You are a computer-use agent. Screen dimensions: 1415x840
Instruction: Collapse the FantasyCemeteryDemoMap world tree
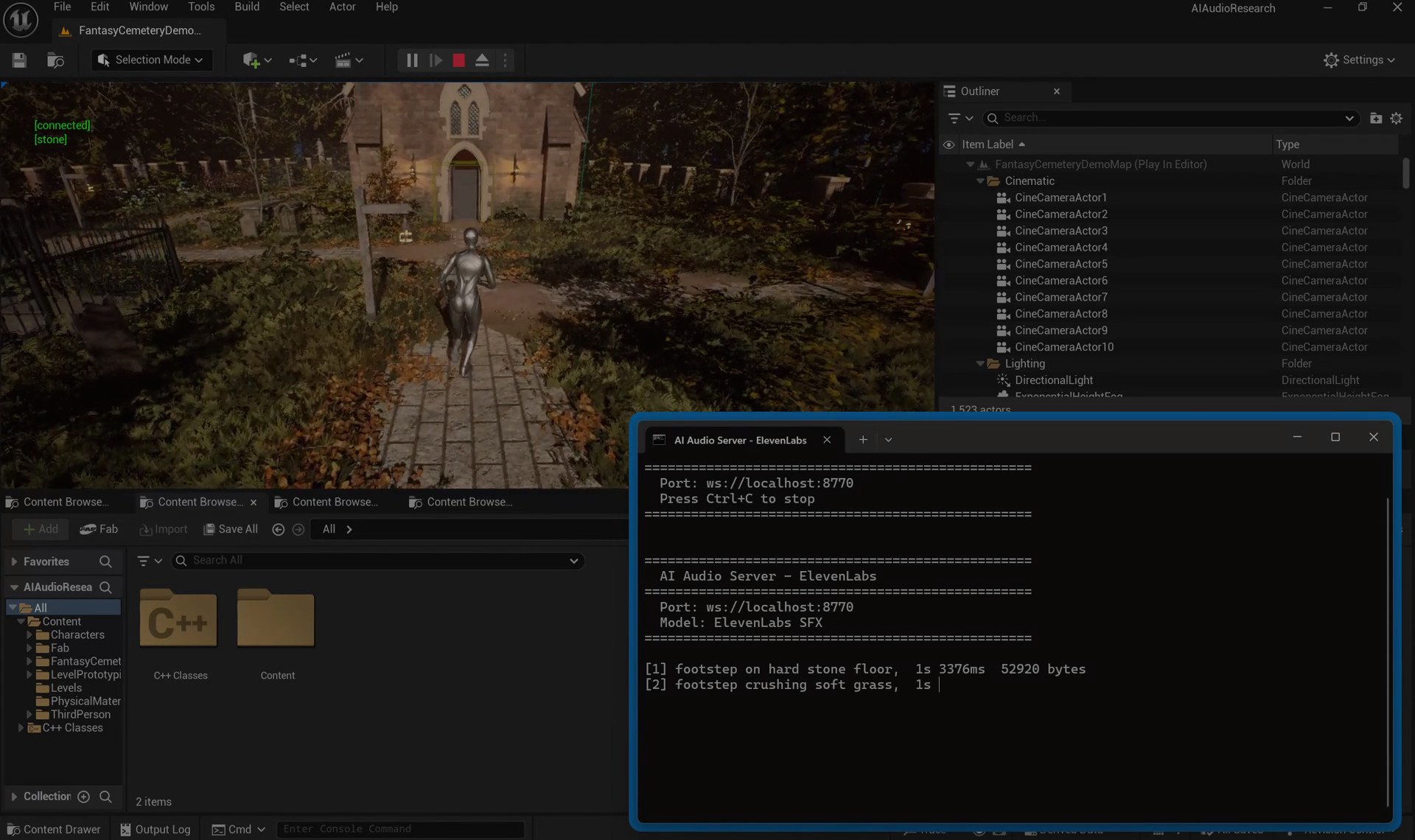click(x=971, y=164)
